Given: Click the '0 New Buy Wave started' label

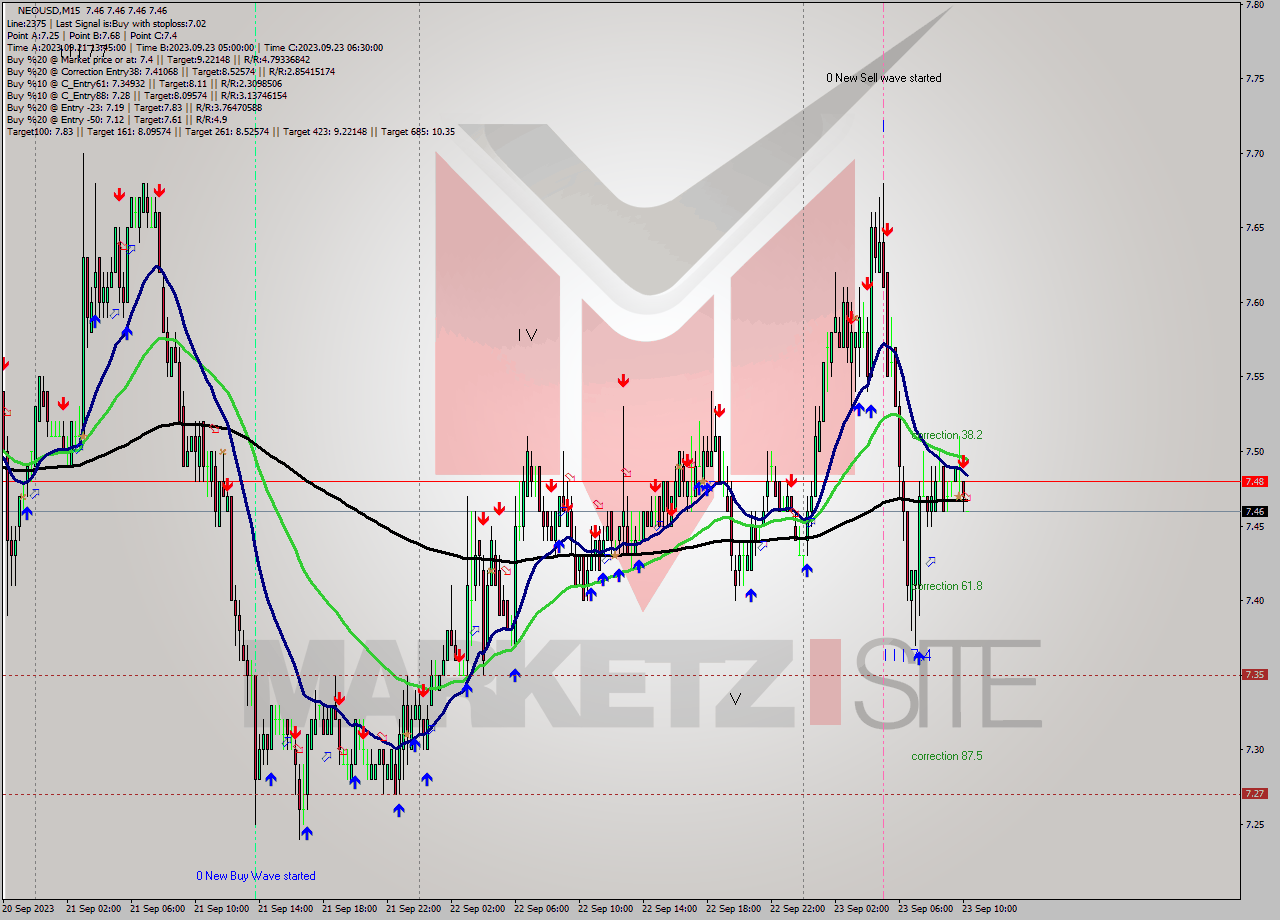Looking at the screenshot, I should pyautogui.click(x=256, y=876).
